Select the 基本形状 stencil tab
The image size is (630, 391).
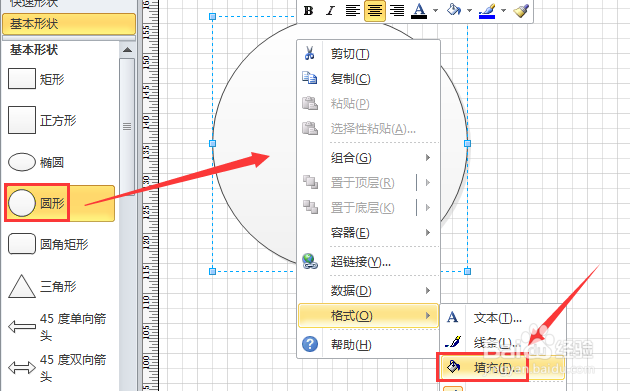point(69,24)
